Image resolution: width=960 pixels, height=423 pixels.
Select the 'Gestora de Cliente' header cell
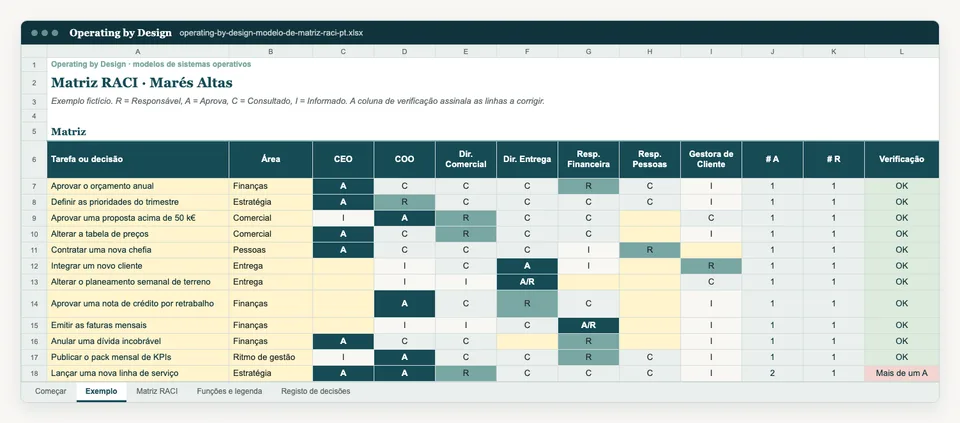pos(711,159)
